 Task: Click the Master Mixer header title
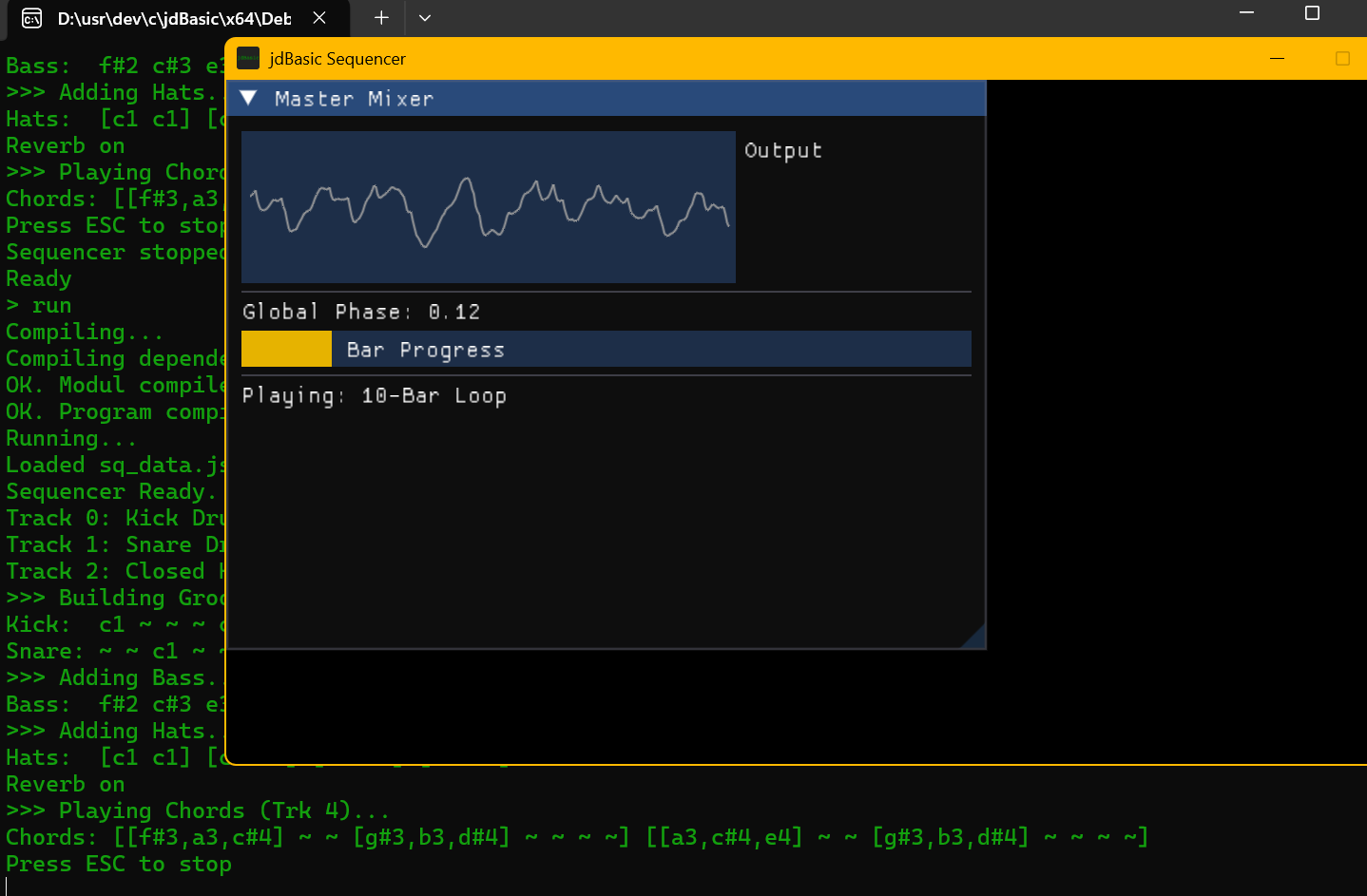[x=354, y=99]
